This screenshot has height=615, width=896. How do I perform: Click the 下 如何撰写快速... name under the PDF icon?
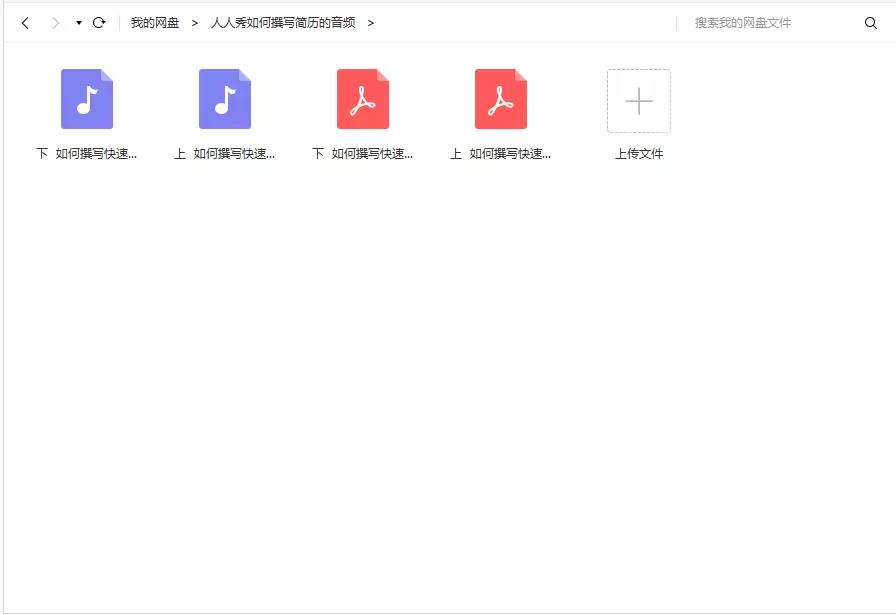(363, 154)
